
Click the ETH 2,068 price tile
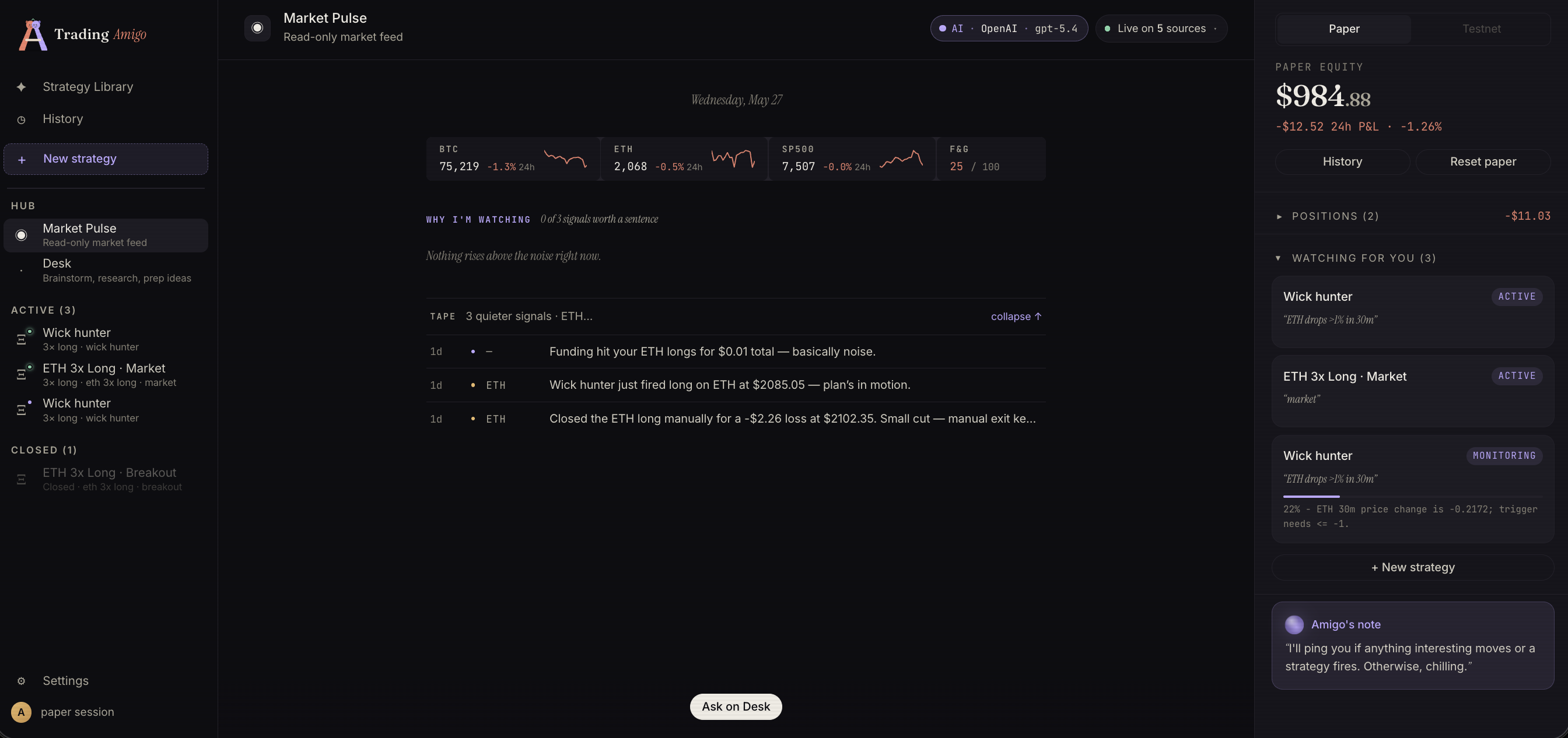pyautogui.click(x=684, y=159)
